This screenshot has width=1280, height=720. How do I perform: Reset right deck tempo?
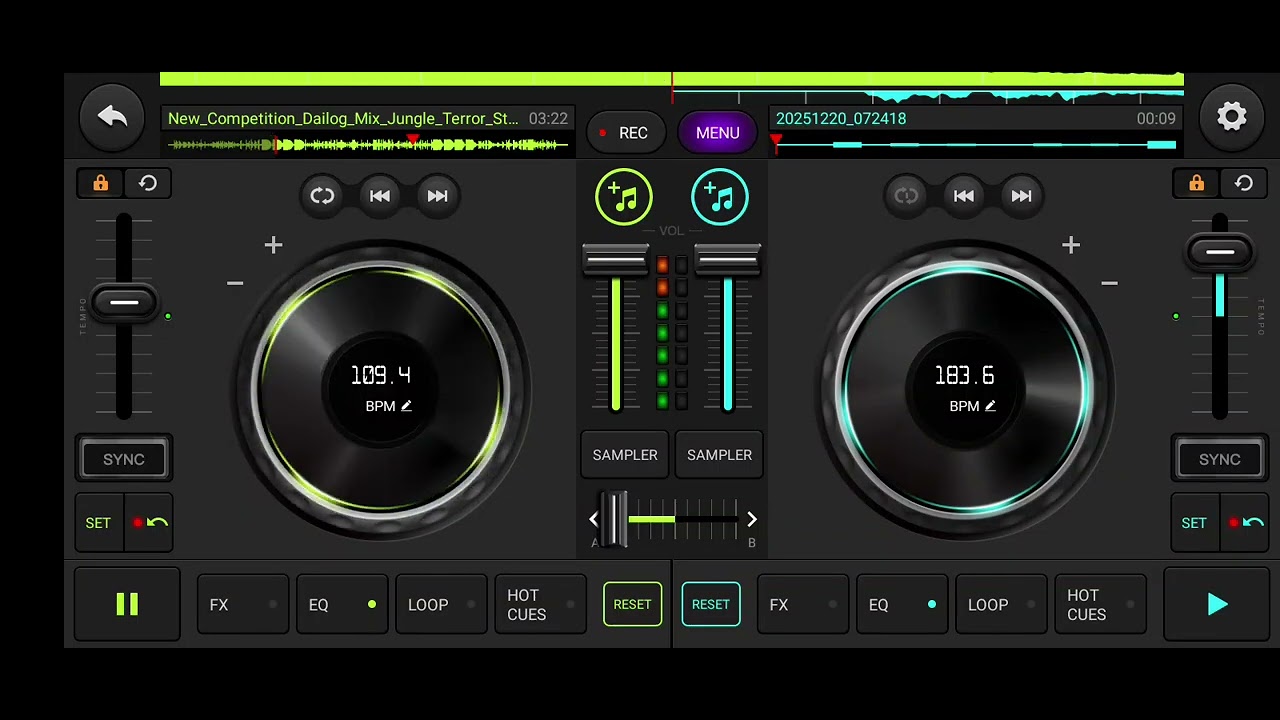tap(1244, 184)
